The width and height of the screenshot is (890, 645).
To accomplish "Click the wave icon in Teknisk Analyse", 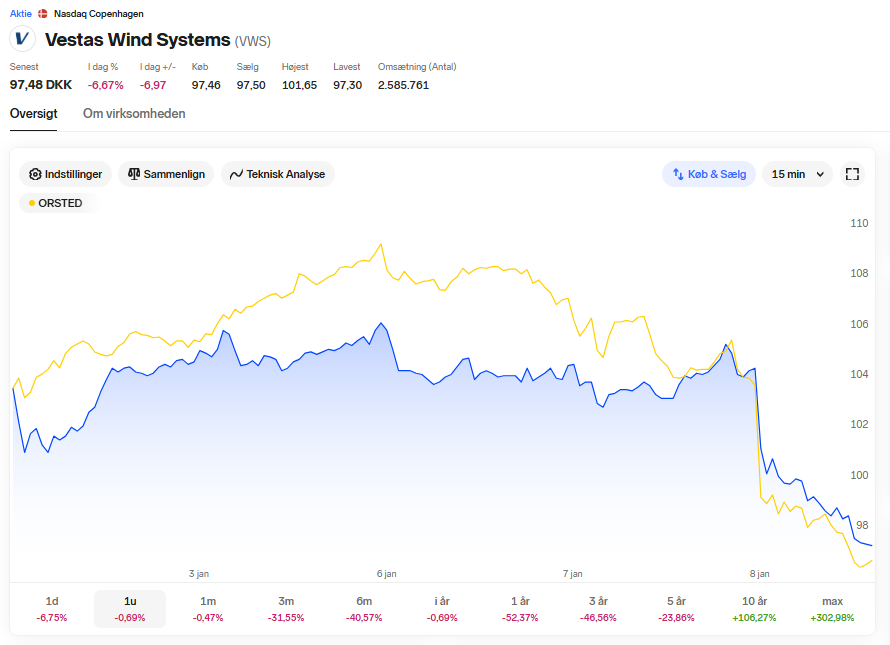I will [x=236, y=174].
